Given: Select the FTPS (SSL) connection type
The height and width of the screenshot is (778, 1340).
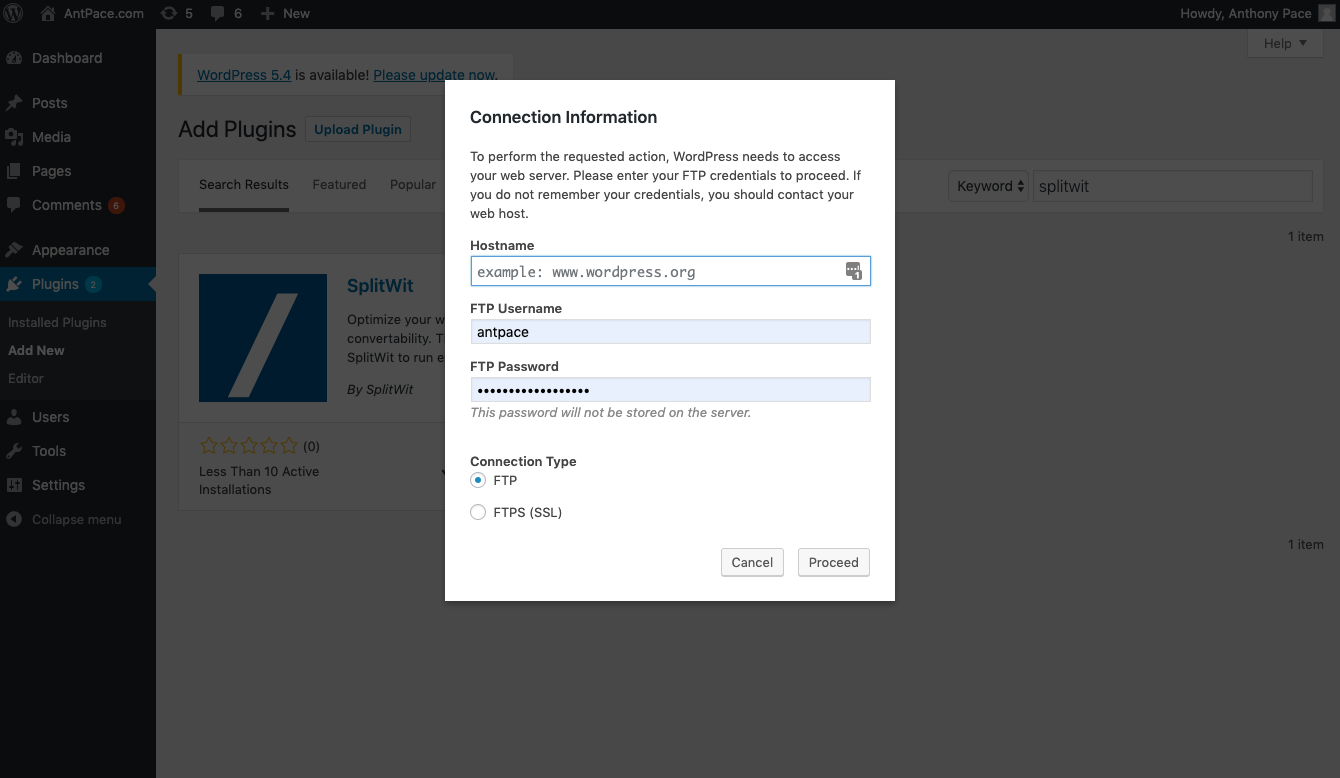Looking at the screenshot, I should coord(478,512).
